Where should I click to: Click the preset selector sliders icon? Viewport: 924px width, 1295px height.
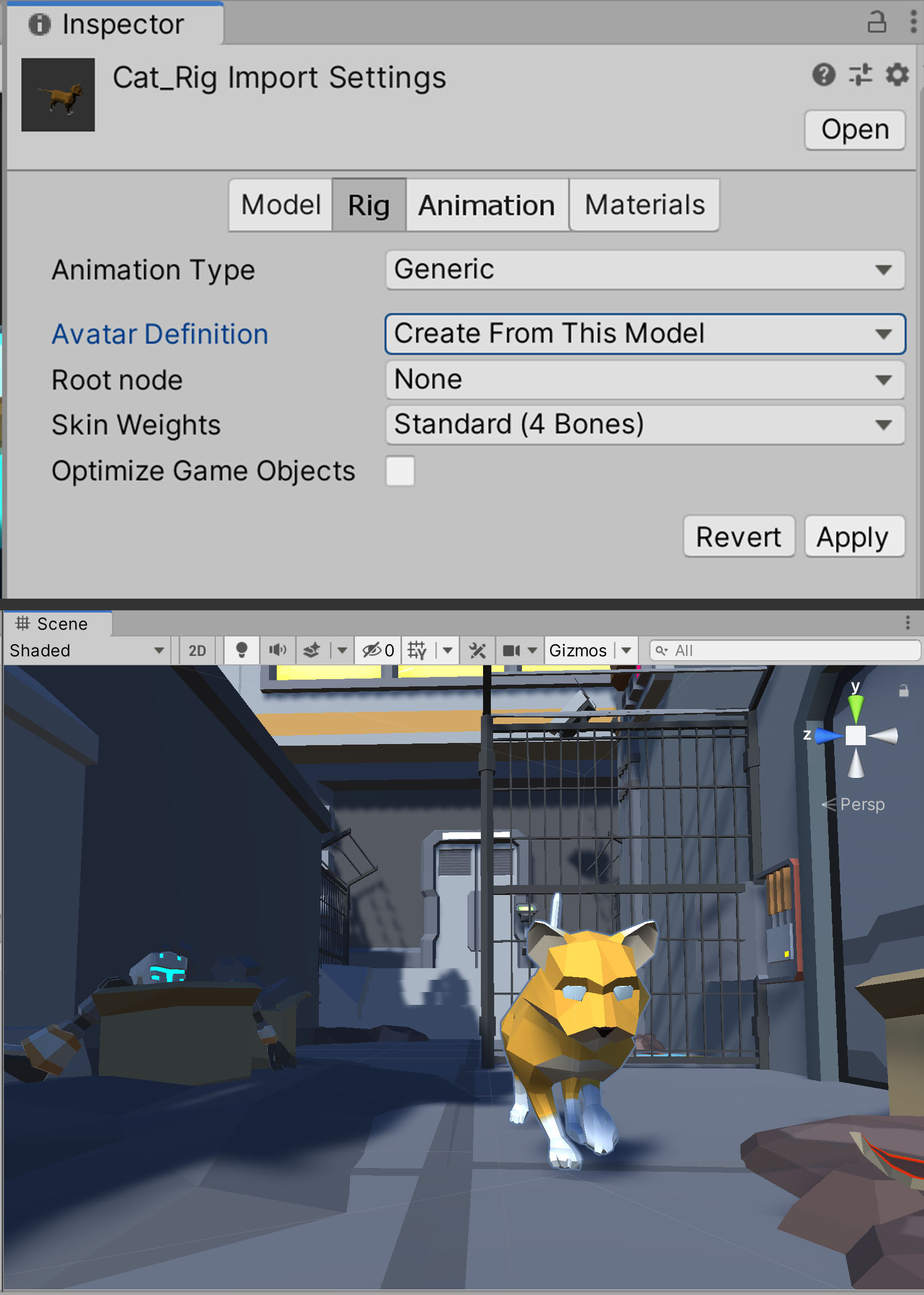coord(860,74)
